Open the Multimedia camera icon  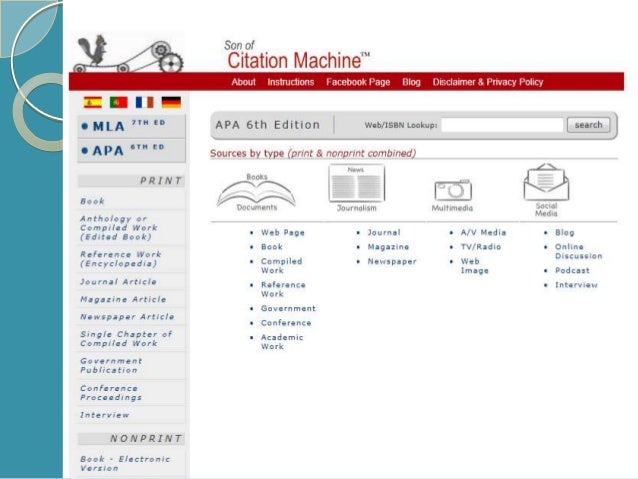click(452, 195)
